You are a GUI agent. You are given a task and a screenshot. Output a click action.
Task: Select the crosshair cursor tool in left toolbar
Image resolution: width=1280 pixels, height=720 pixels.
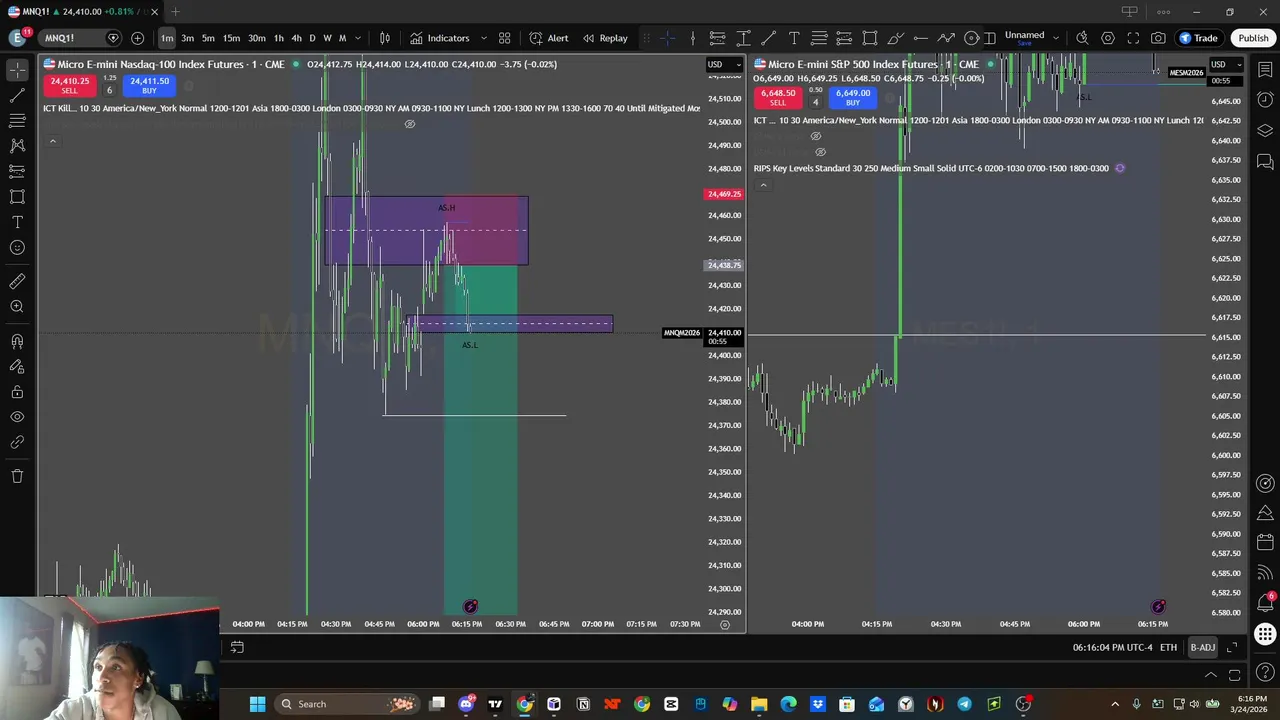point(17,70)
